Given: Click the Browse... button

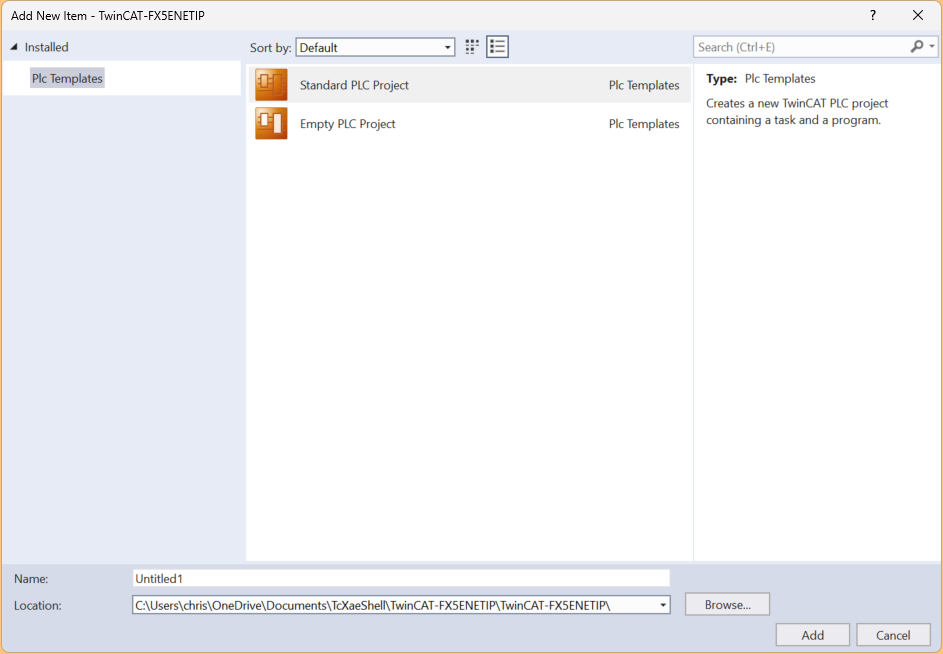Looking at the screenshot, I should [x=727, y=605].
